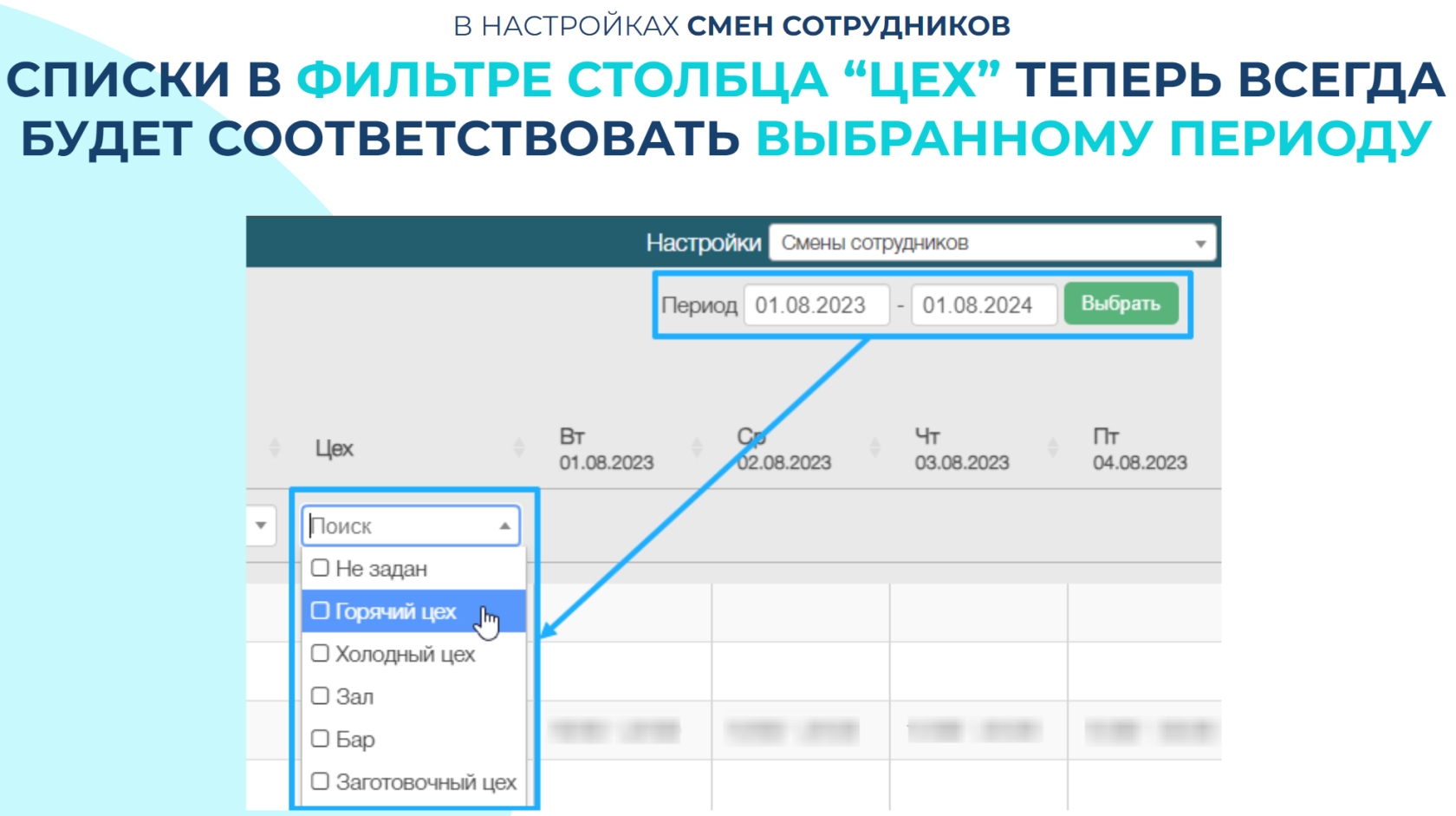Collapse the Поиск filter list arrow
The image size is (1456, 816).
click(x=504, y=526)
